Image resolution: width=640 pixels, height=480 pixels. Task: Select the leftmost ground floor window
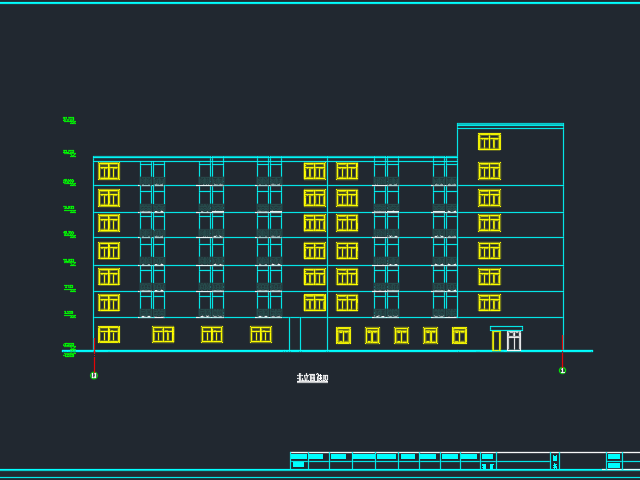coord(109,334)
